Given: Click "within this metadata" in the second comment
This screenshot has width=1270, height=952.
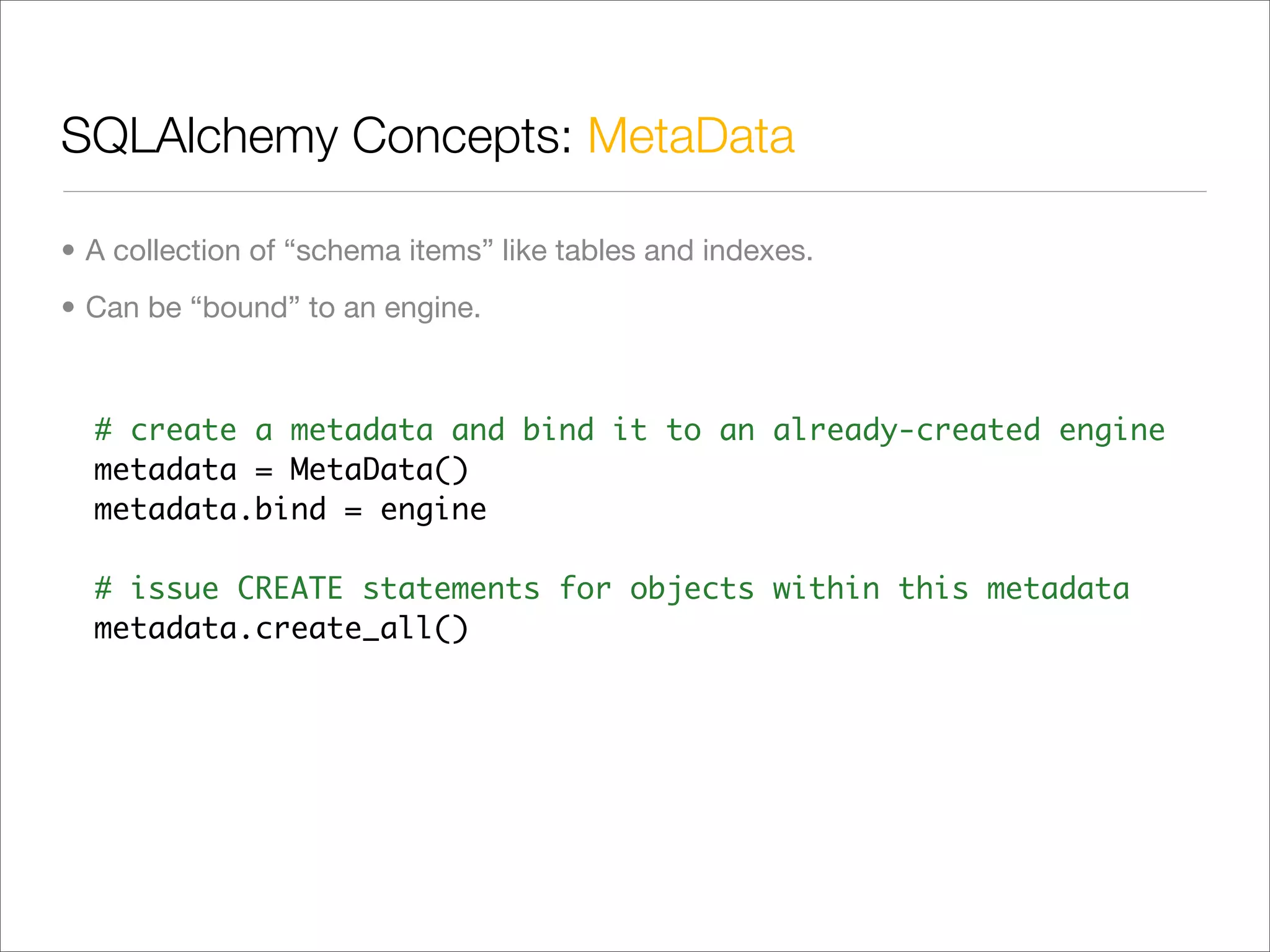Looking at the screenshot, I should point(951,589).
